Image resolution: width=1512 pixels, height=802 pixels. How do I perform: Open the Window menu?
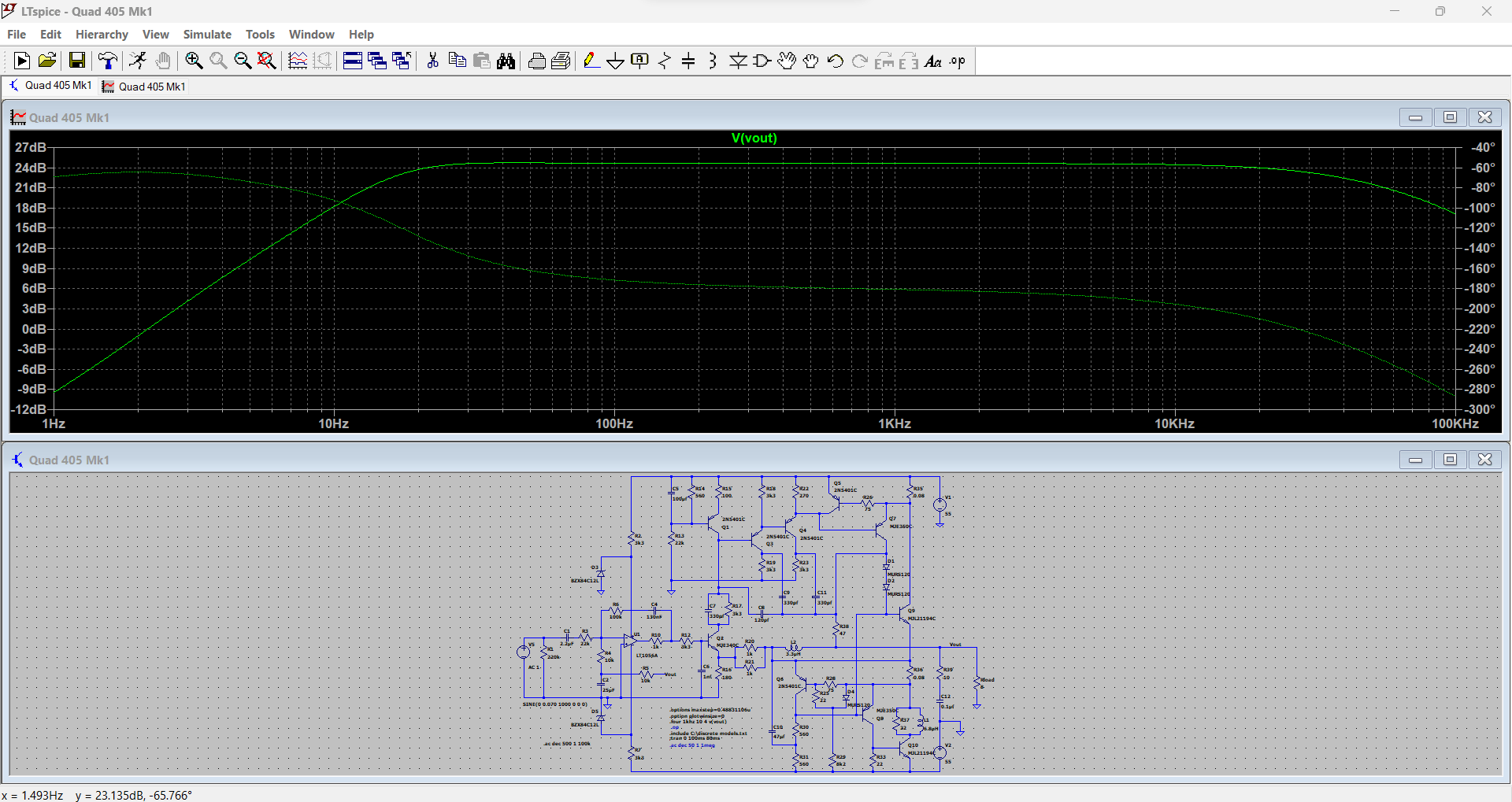tap(311, 34)
